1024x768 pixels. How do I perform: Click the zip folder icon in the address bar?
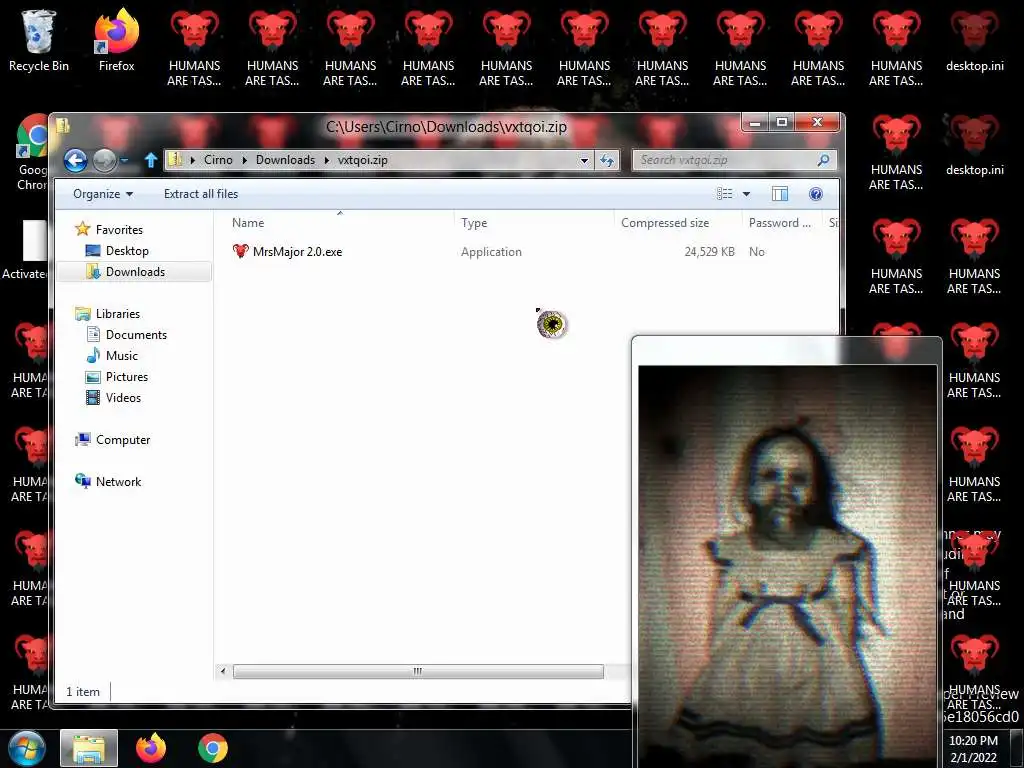(175, 160)
